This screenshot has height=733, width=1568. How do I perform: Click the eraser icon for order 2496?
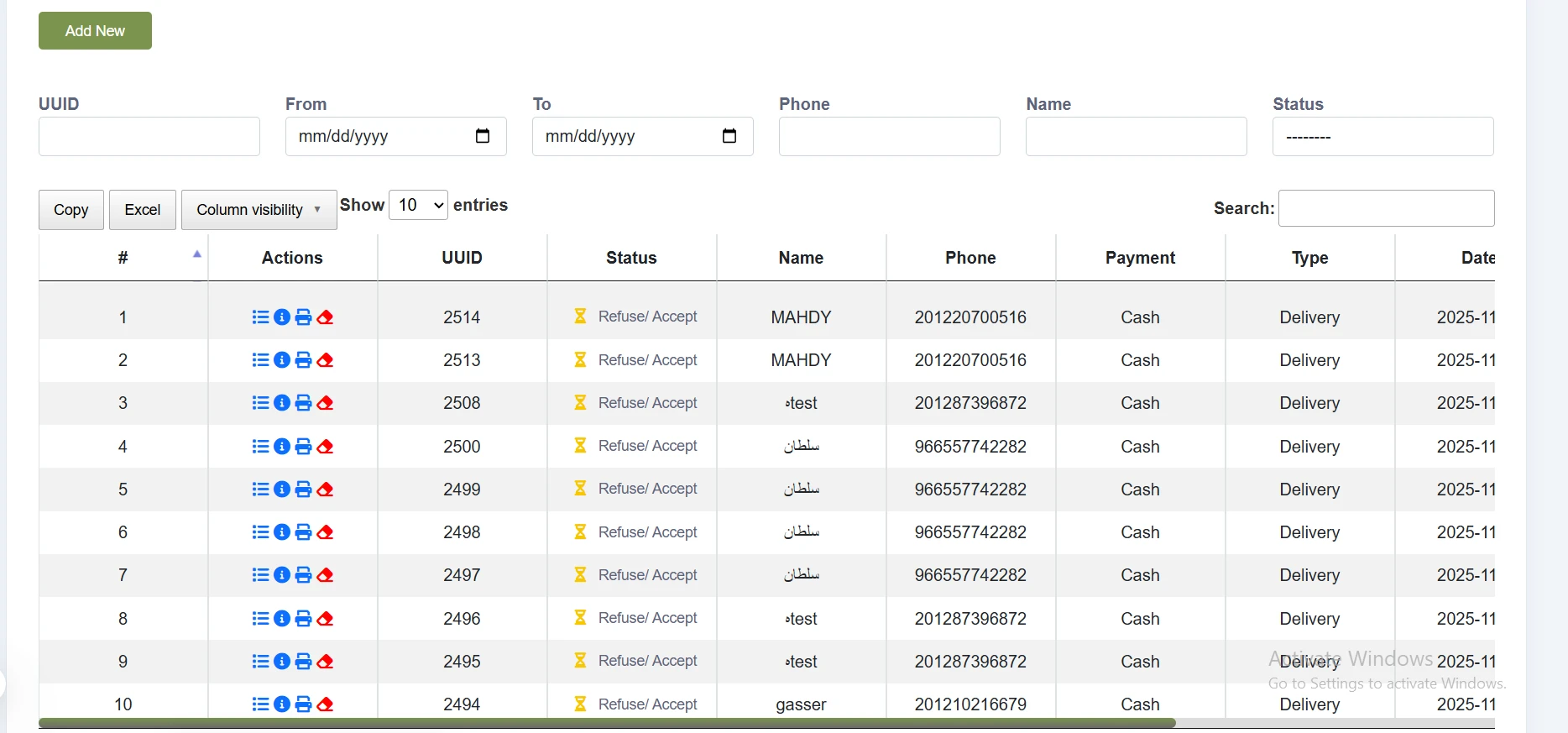[326, 619]
